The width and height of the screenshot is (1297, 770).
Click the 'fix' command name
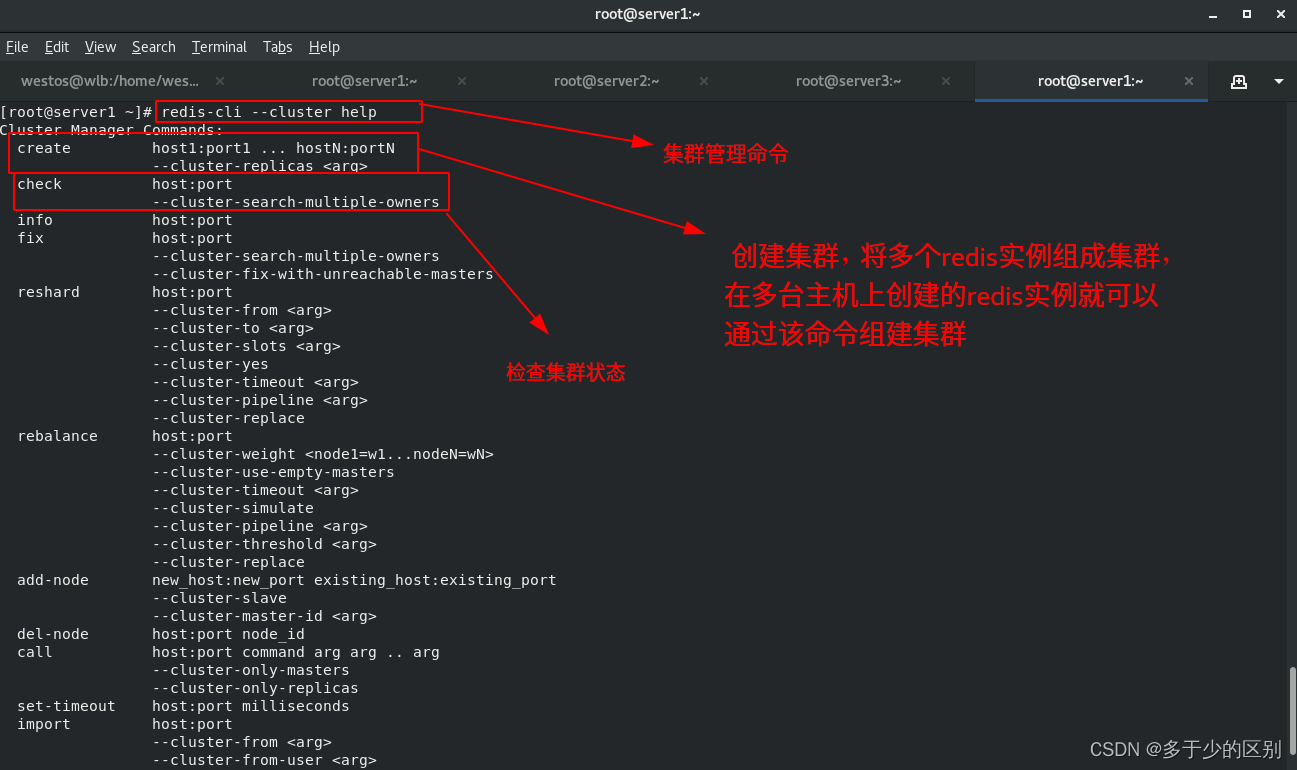(x=31, y=238)
